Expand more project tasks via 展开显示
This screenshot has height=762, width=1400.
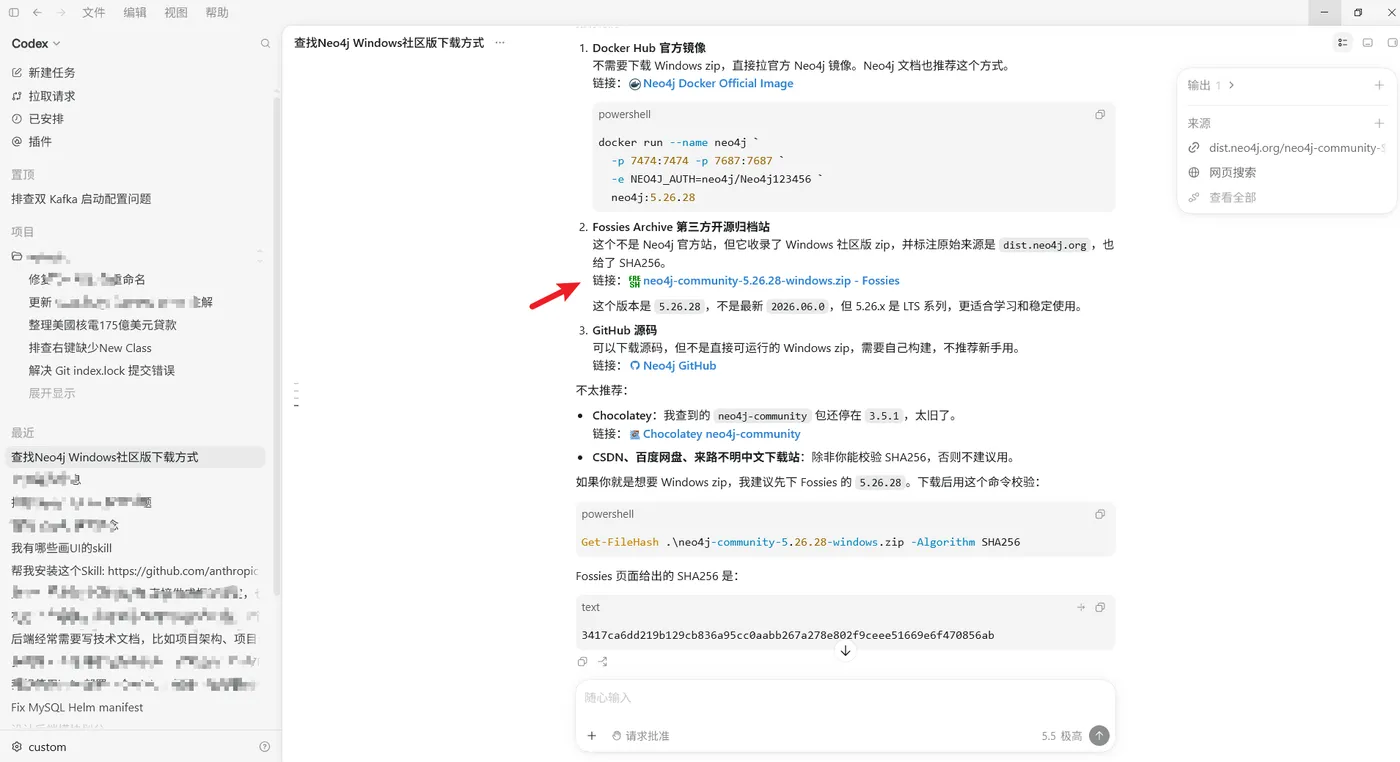pyautogui.click(x=52, y=393)
